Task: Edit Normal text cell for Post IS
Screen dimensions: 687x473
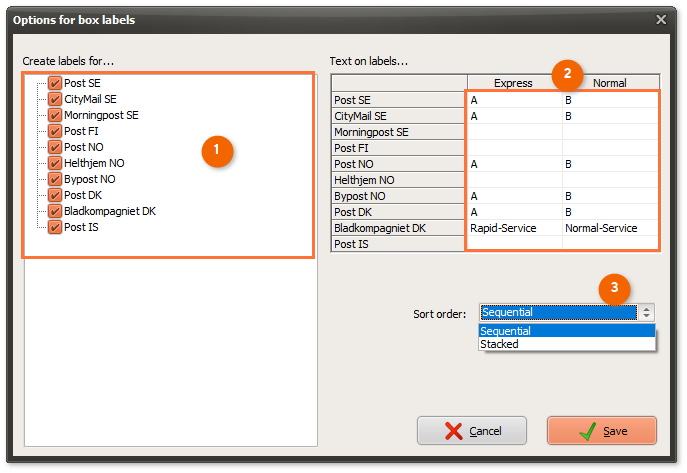Action: (x=610, y=244)
